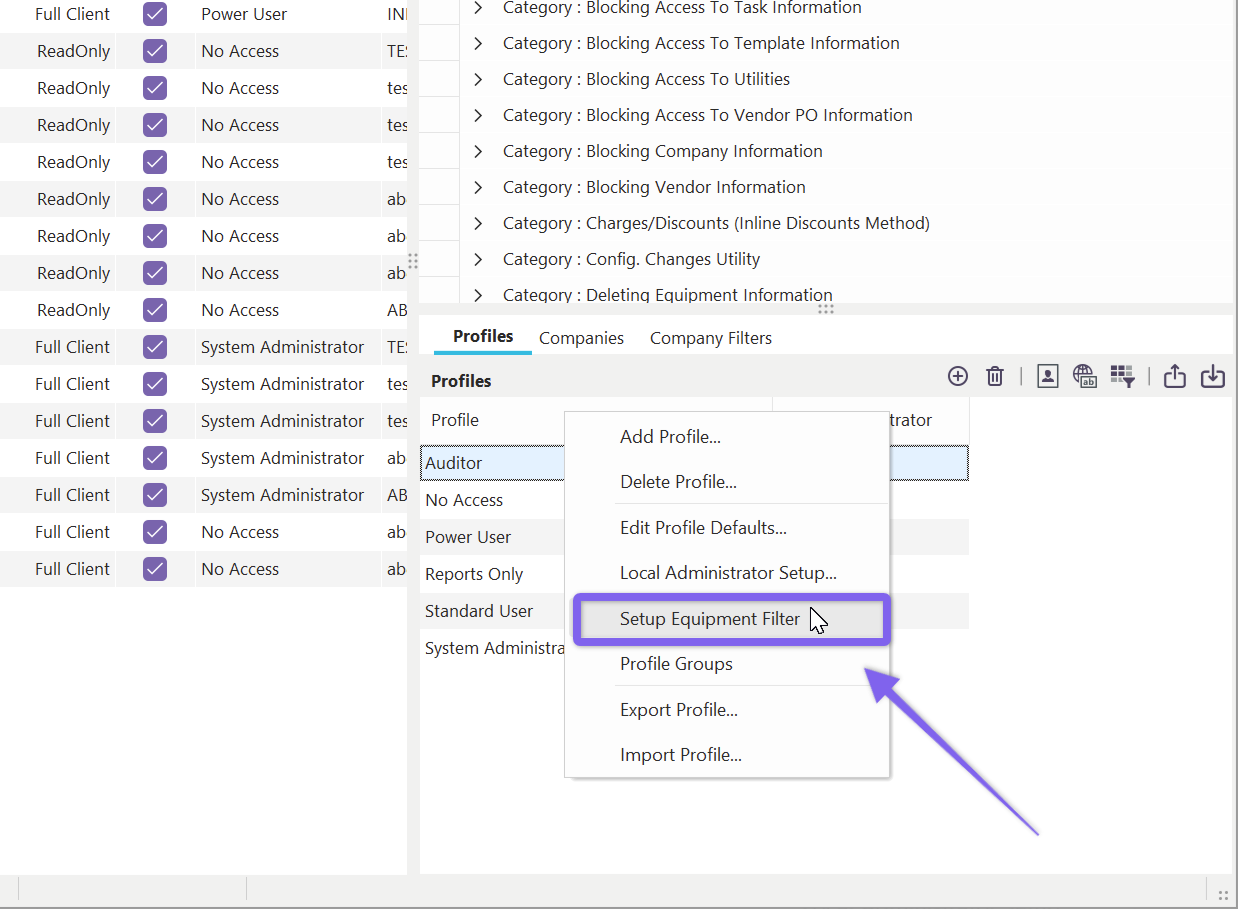This screenshot has height=909, width=1238.
Task: Click the trash icon to delete profile
Action: 995,376
